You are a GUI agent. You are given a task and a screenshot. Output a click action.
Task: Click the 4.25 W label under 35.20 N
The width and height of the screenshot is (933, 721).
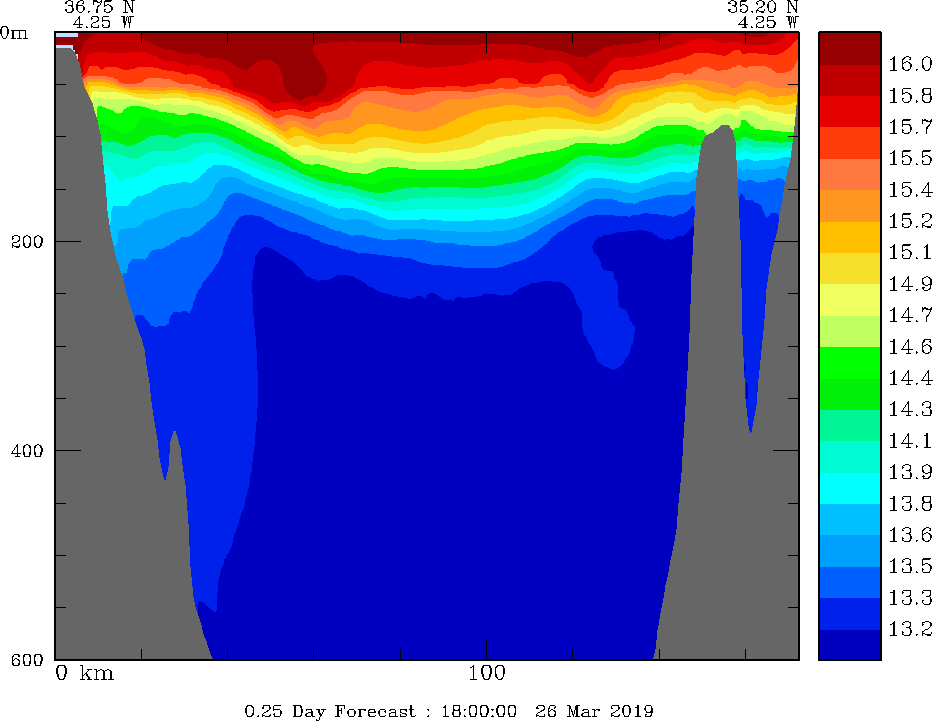click(x=768, y=23)
